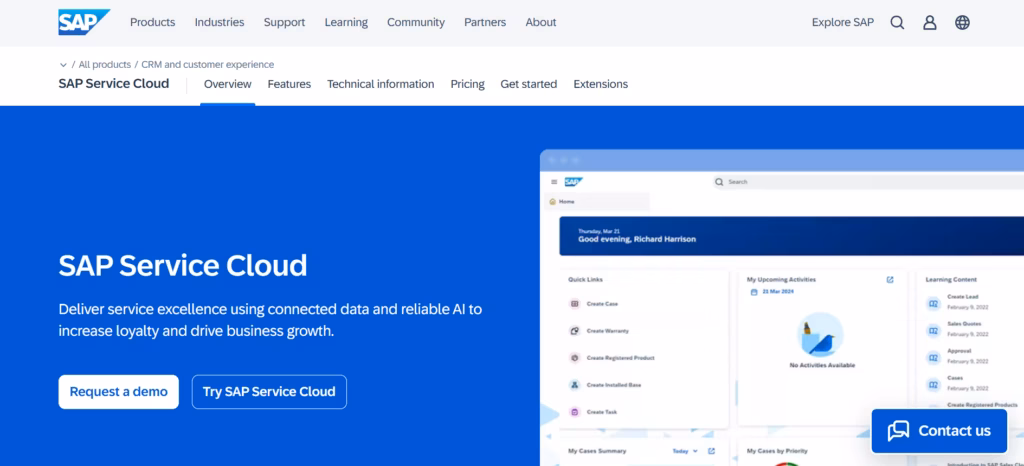
Task: Open the Community menu
Action: coord(416,22)
